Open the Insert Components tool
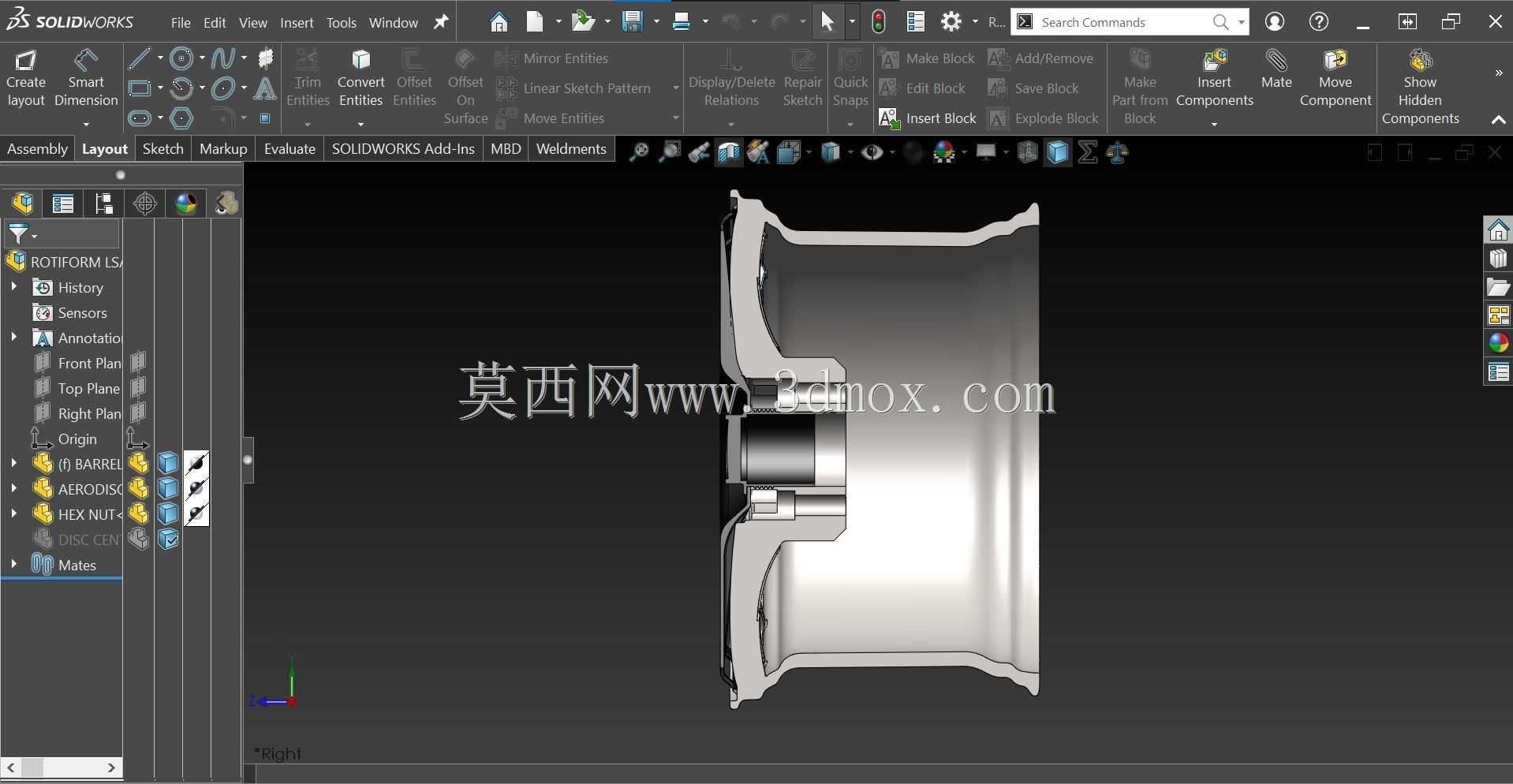 (x=1214, y=79)
